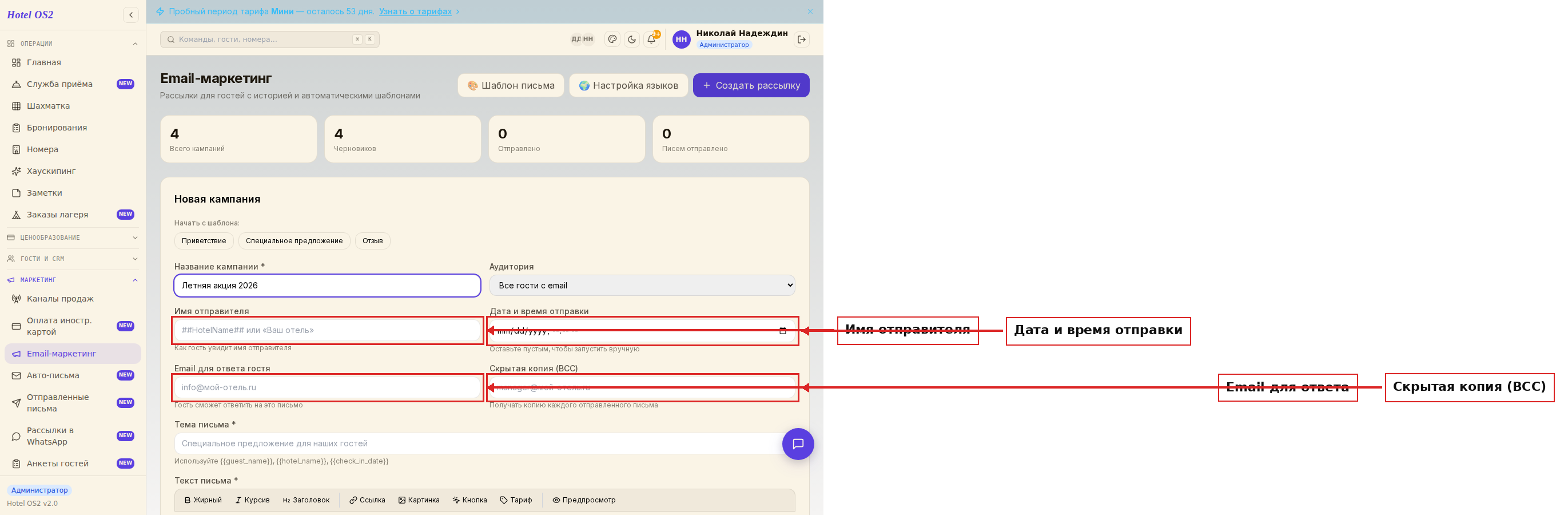The image size is (1568, 515).
Task: Open the calendar picker in date field
Action: tap(783, 331)
